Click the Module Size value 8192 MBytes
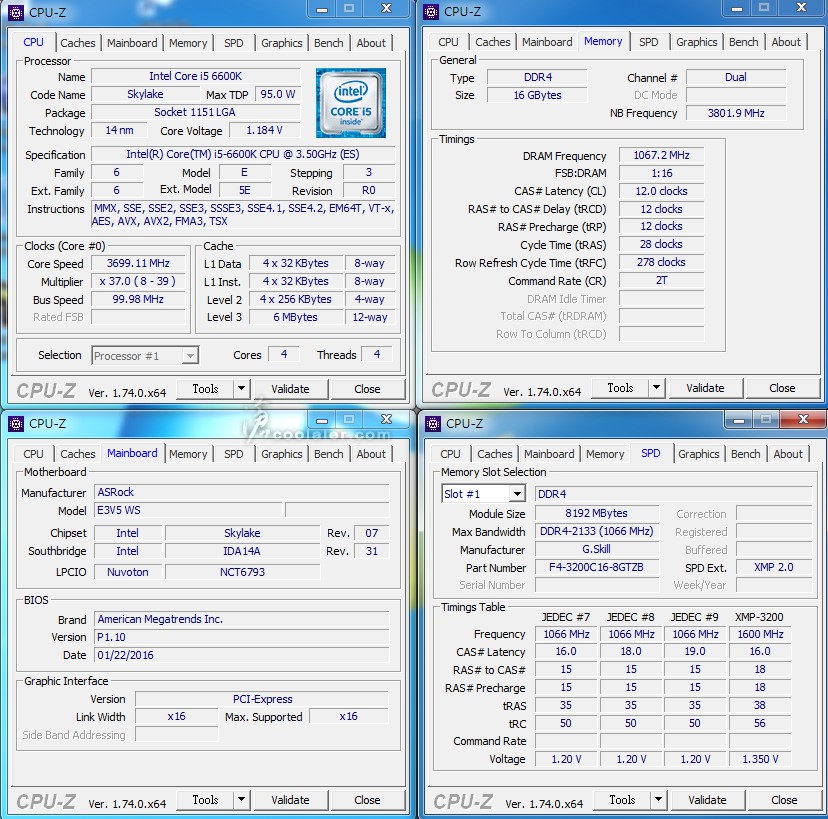The image size is (828, 819). tap(597, 513)
